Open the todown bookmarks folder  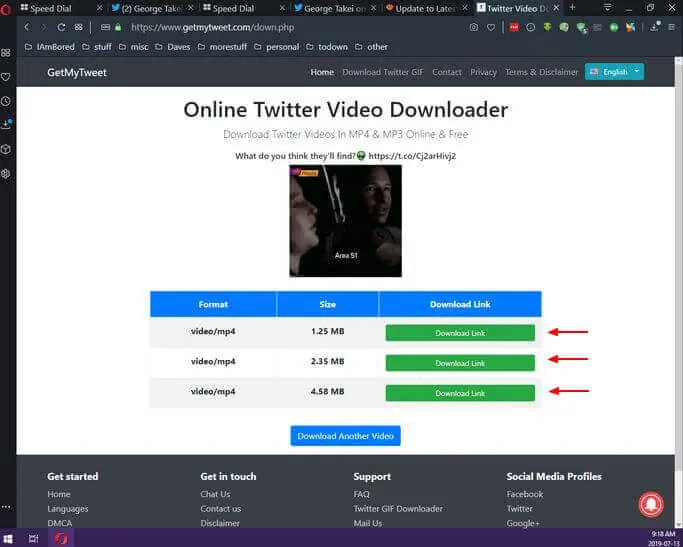(327, 47)
